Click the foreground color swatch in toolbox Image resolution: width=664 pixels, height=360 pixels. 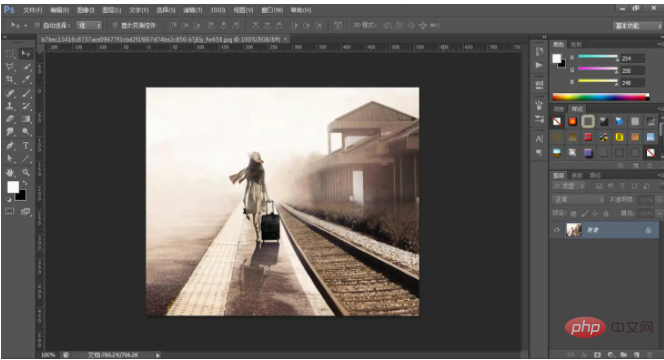point(13,187)
